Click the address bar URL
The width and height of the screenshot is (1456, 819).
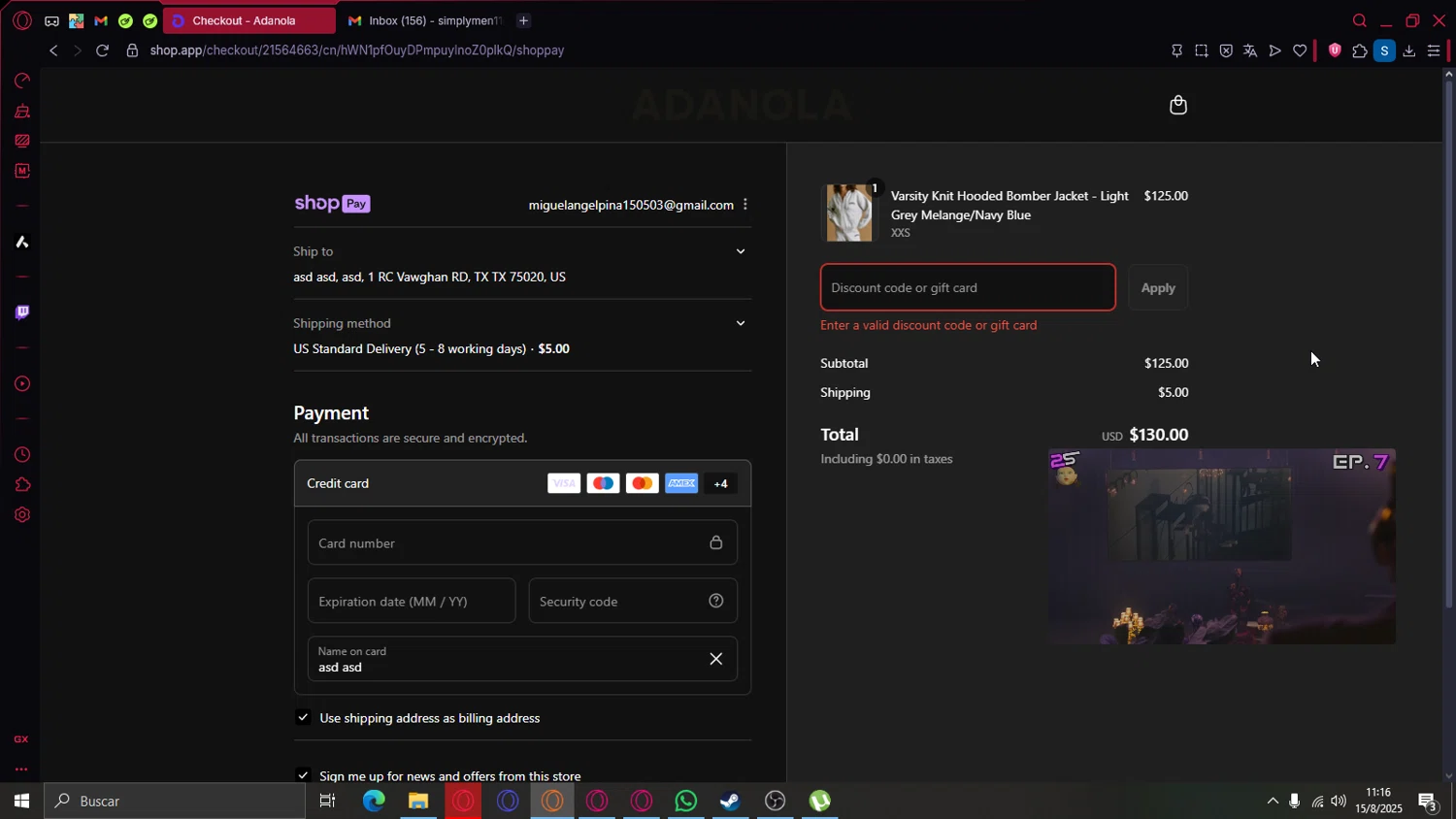[x=357, y=50]
